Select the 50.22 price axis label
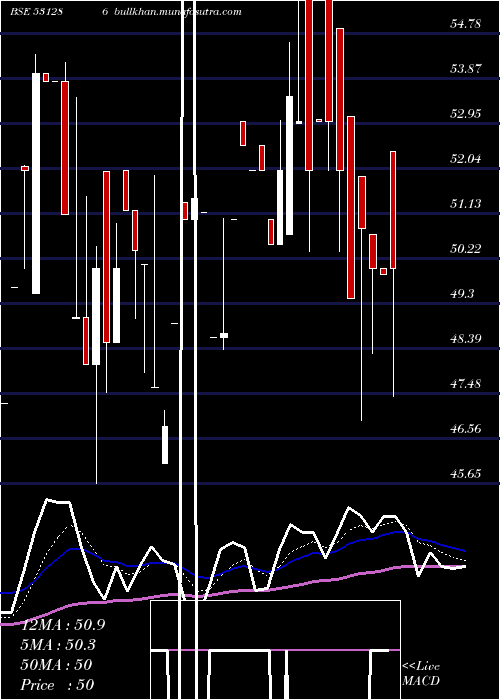Screen dimensions: 500x700 466,249
